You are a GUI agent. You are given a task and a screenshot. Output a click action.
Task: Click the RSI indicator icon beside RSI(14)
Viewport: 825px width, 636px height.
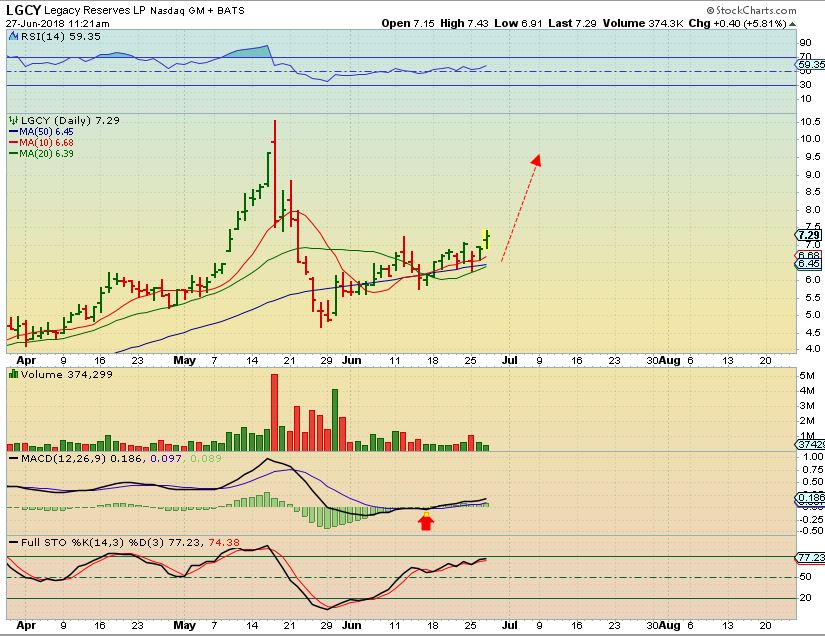pyautogui.click(x=14, y=36)
